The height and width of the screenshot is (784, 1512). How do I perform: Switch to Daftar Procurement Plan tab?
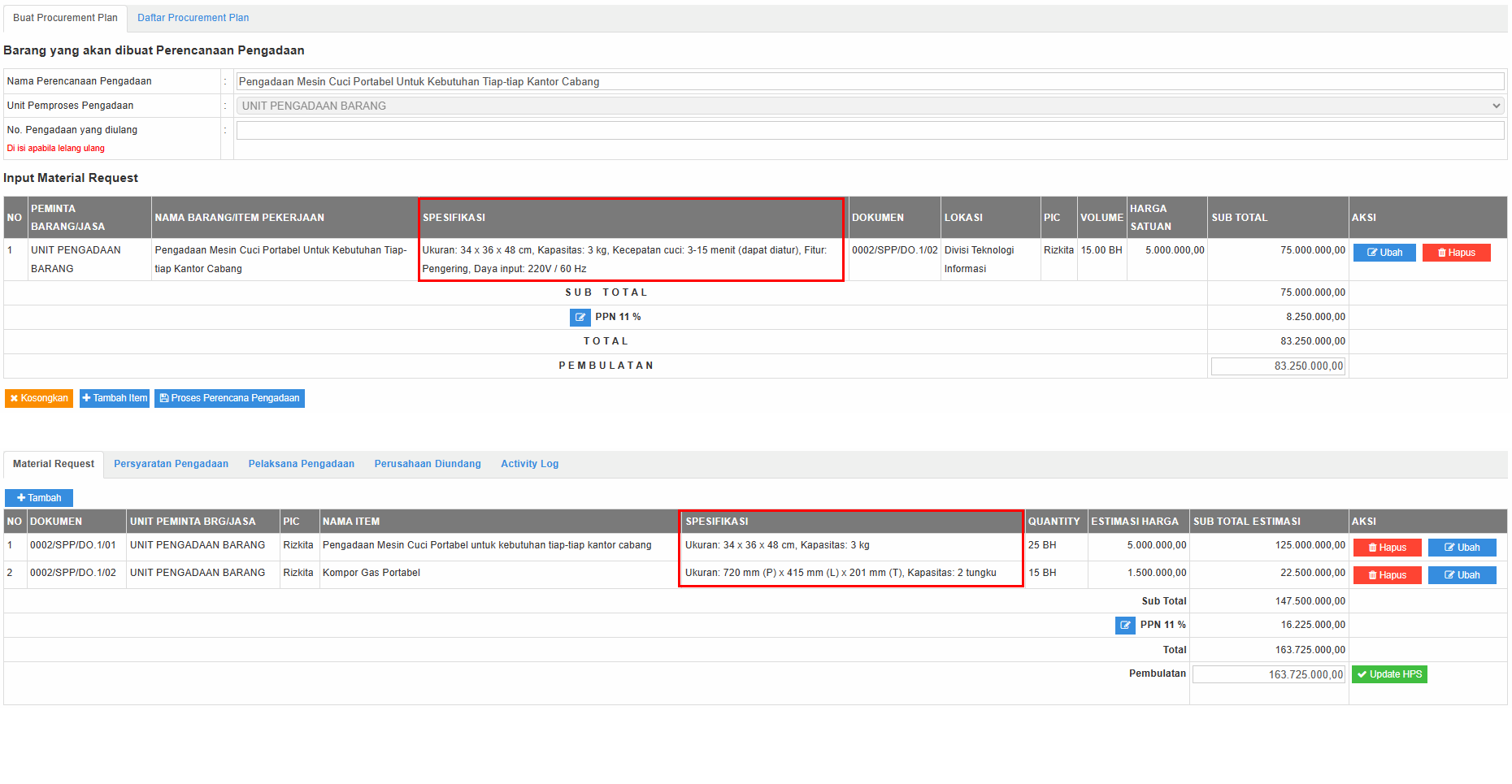point(193,18)
